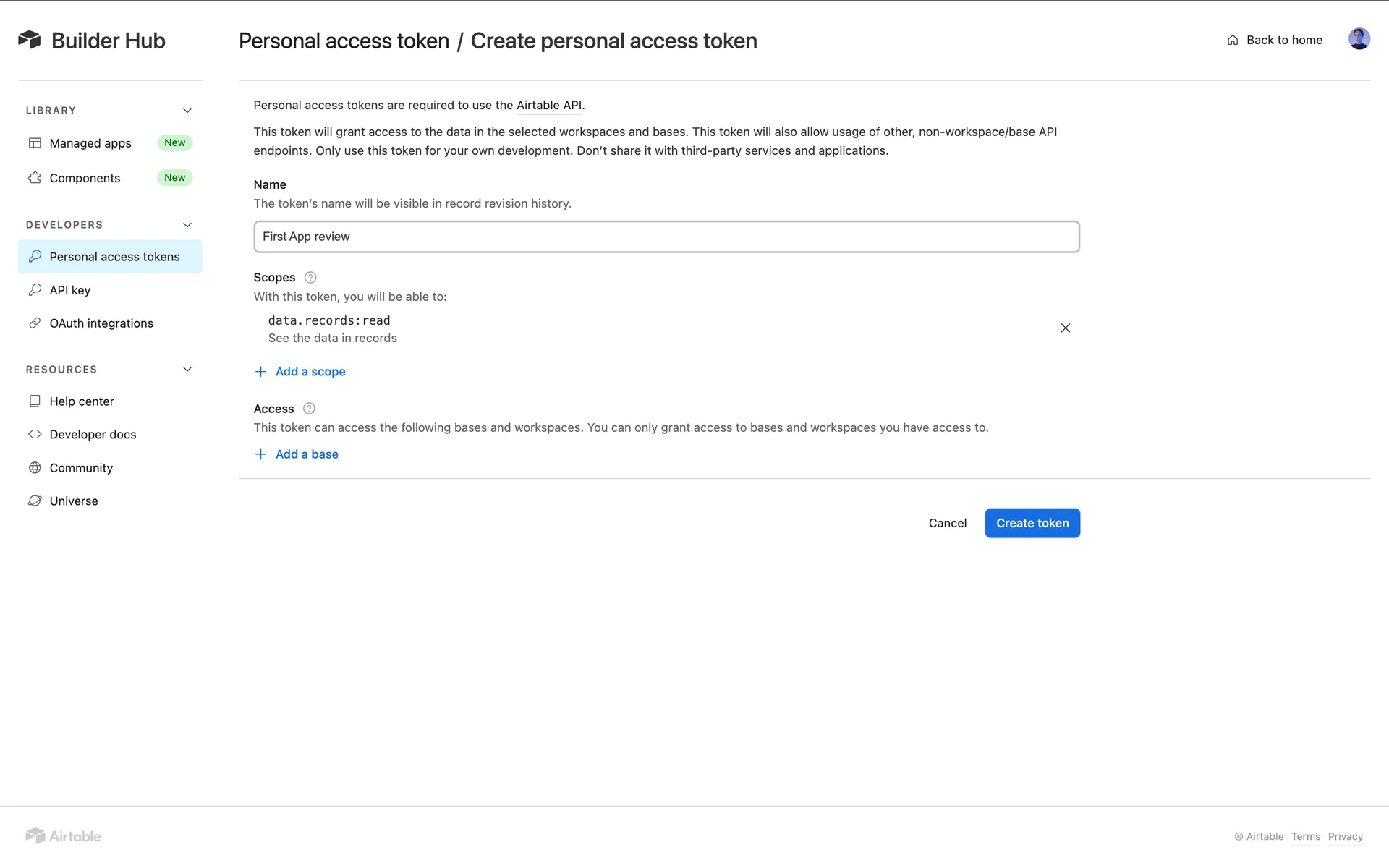Collapse the Resources section chevron

[x=187, y=370]
